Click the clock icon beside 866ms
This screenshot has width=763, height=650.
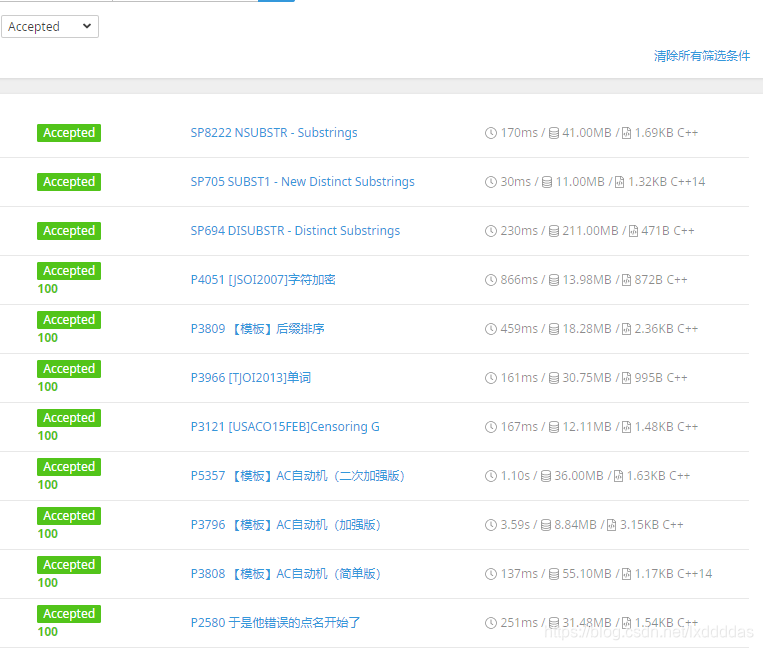point(490,280)
